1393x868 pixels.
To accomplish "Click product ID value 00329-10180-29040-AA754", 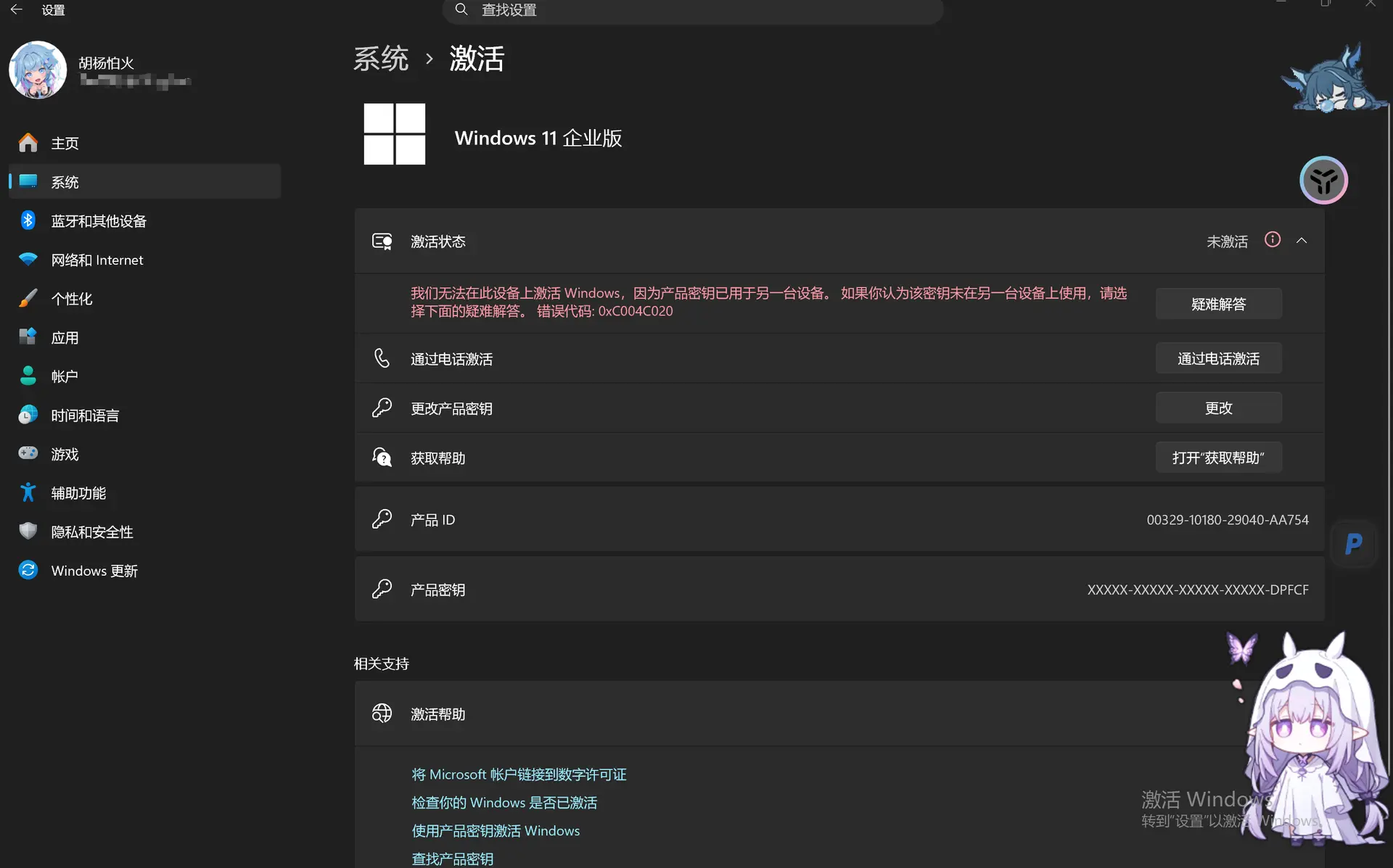I will pyautogui.click(x=1228, y=520).
